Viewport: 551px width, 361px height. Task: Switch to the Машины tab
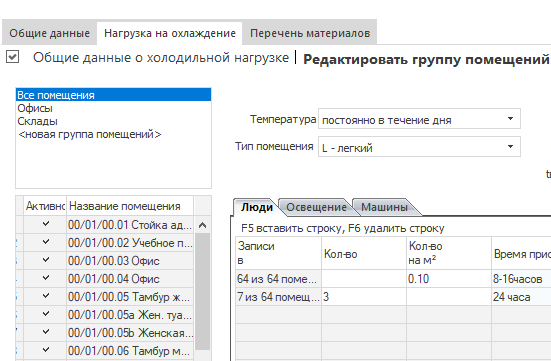tap(384, 207)
